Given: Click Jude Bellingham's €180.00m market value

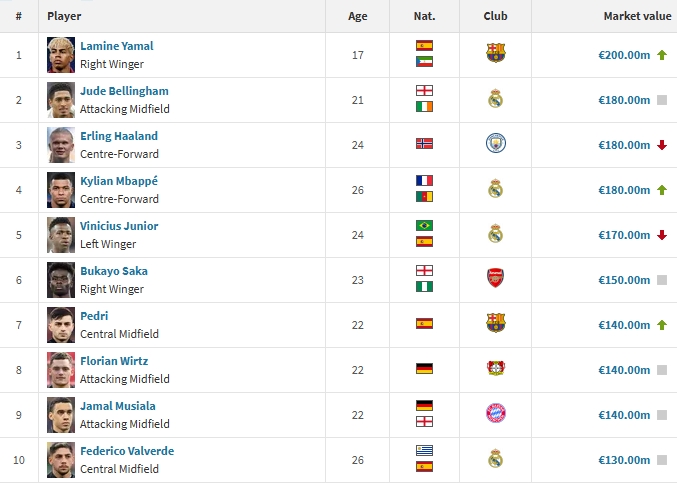Looking at the screenshot, I should pos(624,100).
